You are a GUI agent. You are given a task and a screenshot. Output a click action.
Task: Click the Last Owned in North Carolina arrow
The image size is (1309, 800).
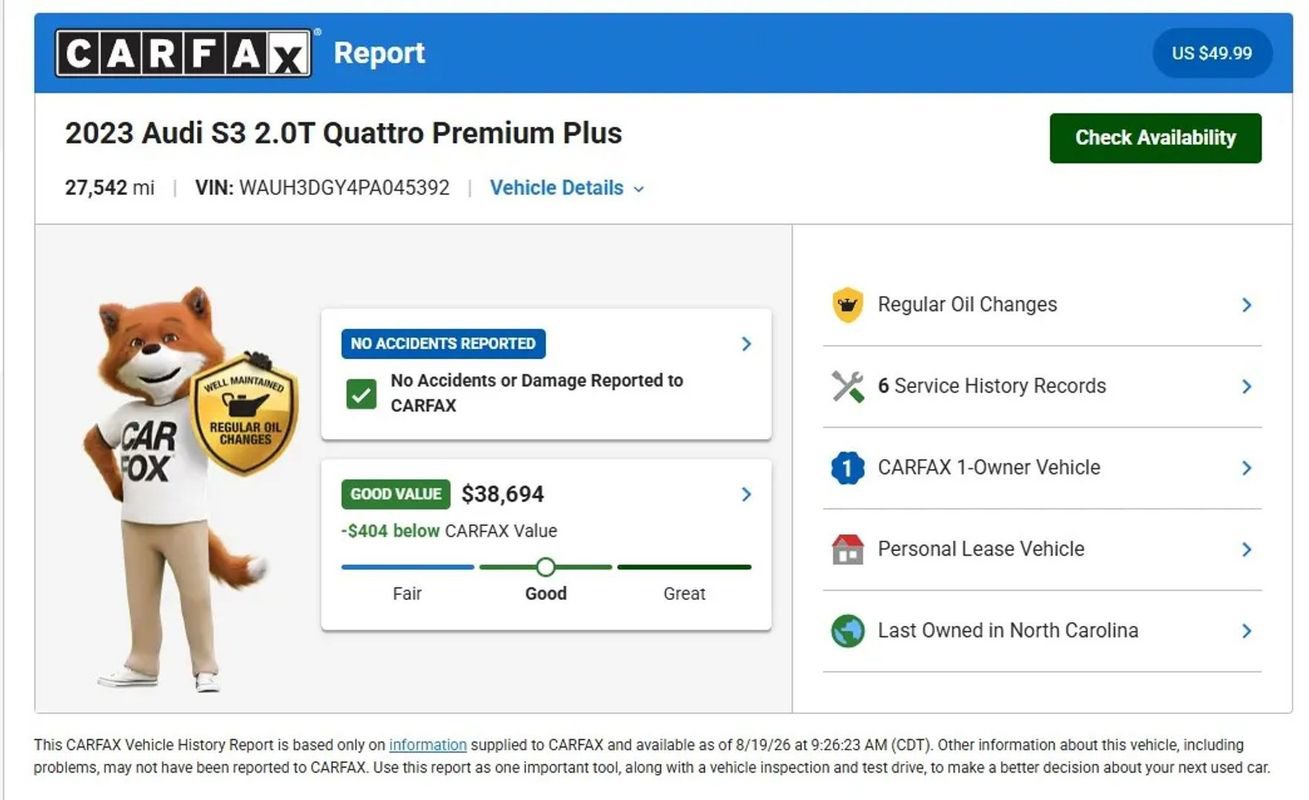point(1246,631)
